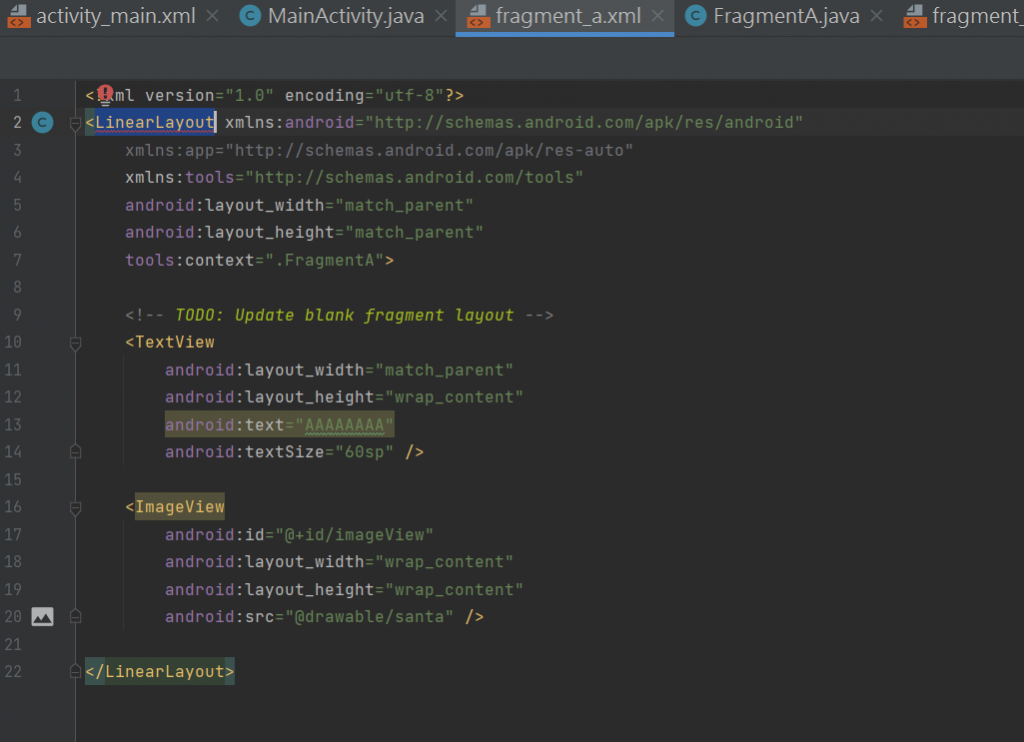This screenshot has width=1024, height=742.
Task: Click android:src="@drawable/santa" attribute
Action: pyautogui.click(x=309, y=617)
